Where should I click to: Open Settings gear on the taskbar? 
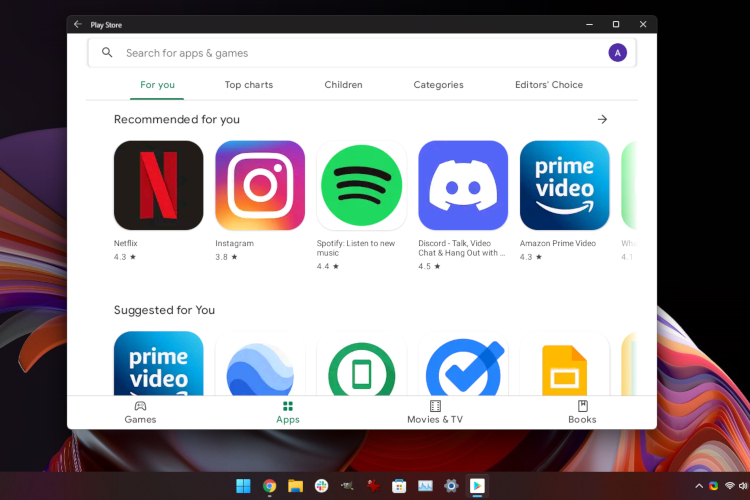pyautogui.click(x=451, y=486)
